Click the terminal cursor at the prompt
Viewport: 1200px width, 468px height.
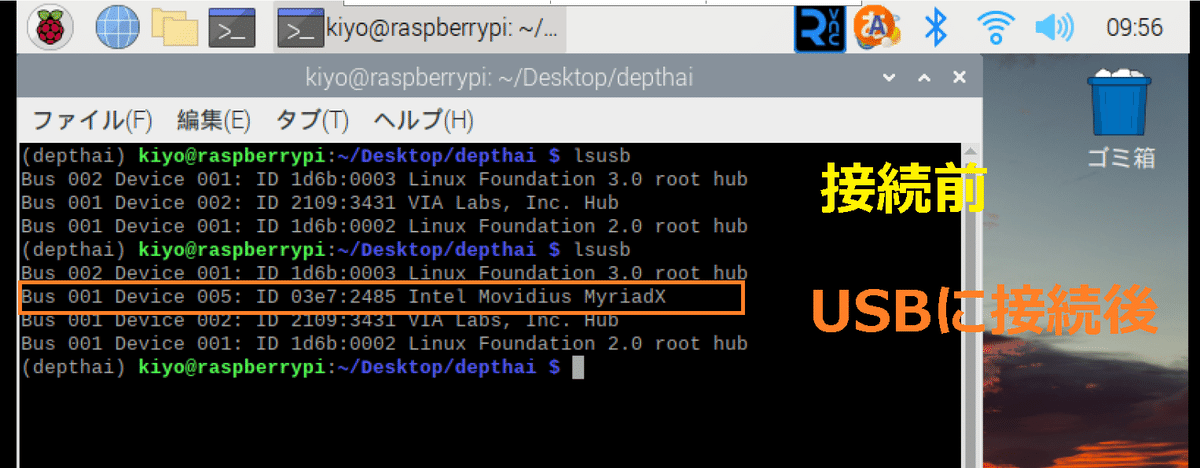[577, 368]
